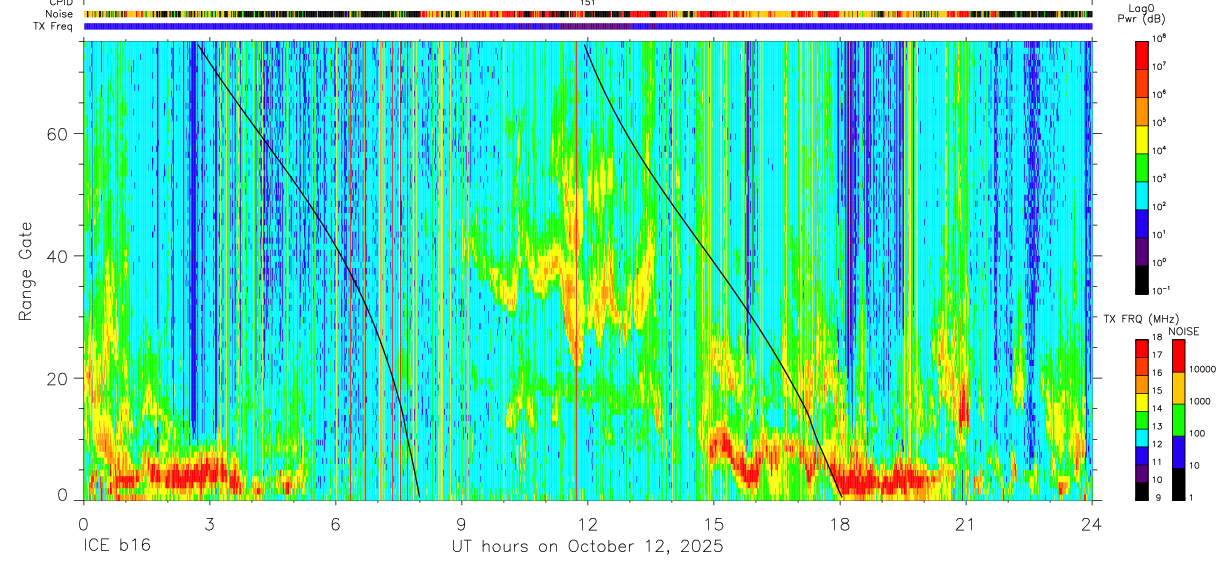Click the '14' TX frequency legend value

[x=1157, y=408]
